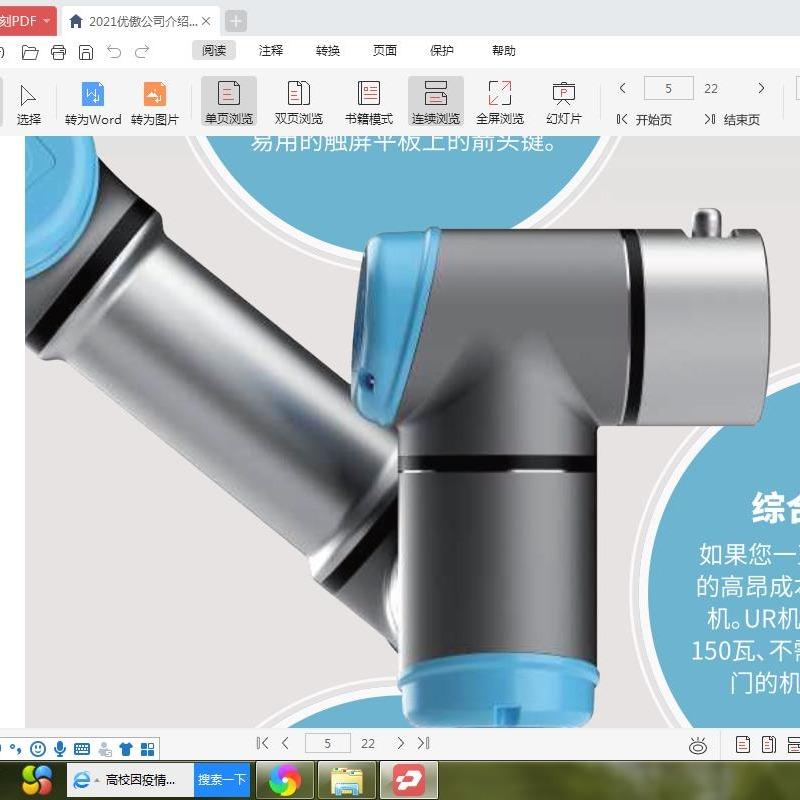Screen dimensions: 800x800
Task: Click the bottom bar page number field
Action: 328,743
